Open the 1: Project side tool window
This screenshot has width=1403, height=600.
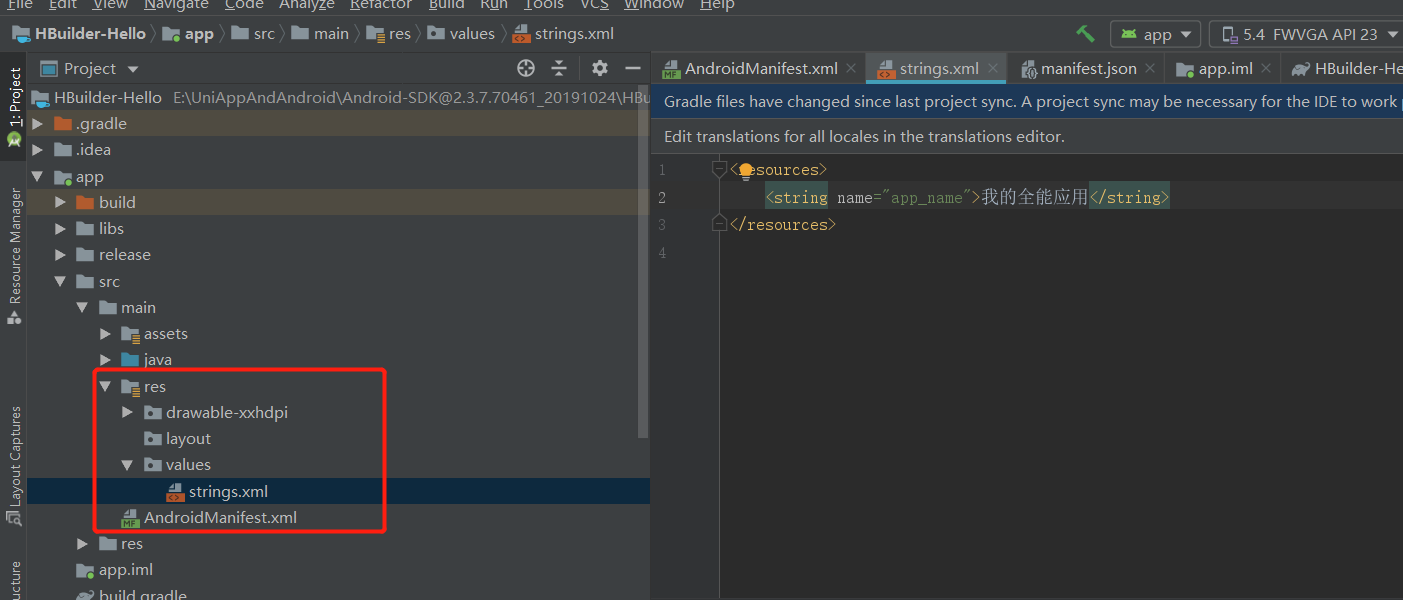click(14, 108)
